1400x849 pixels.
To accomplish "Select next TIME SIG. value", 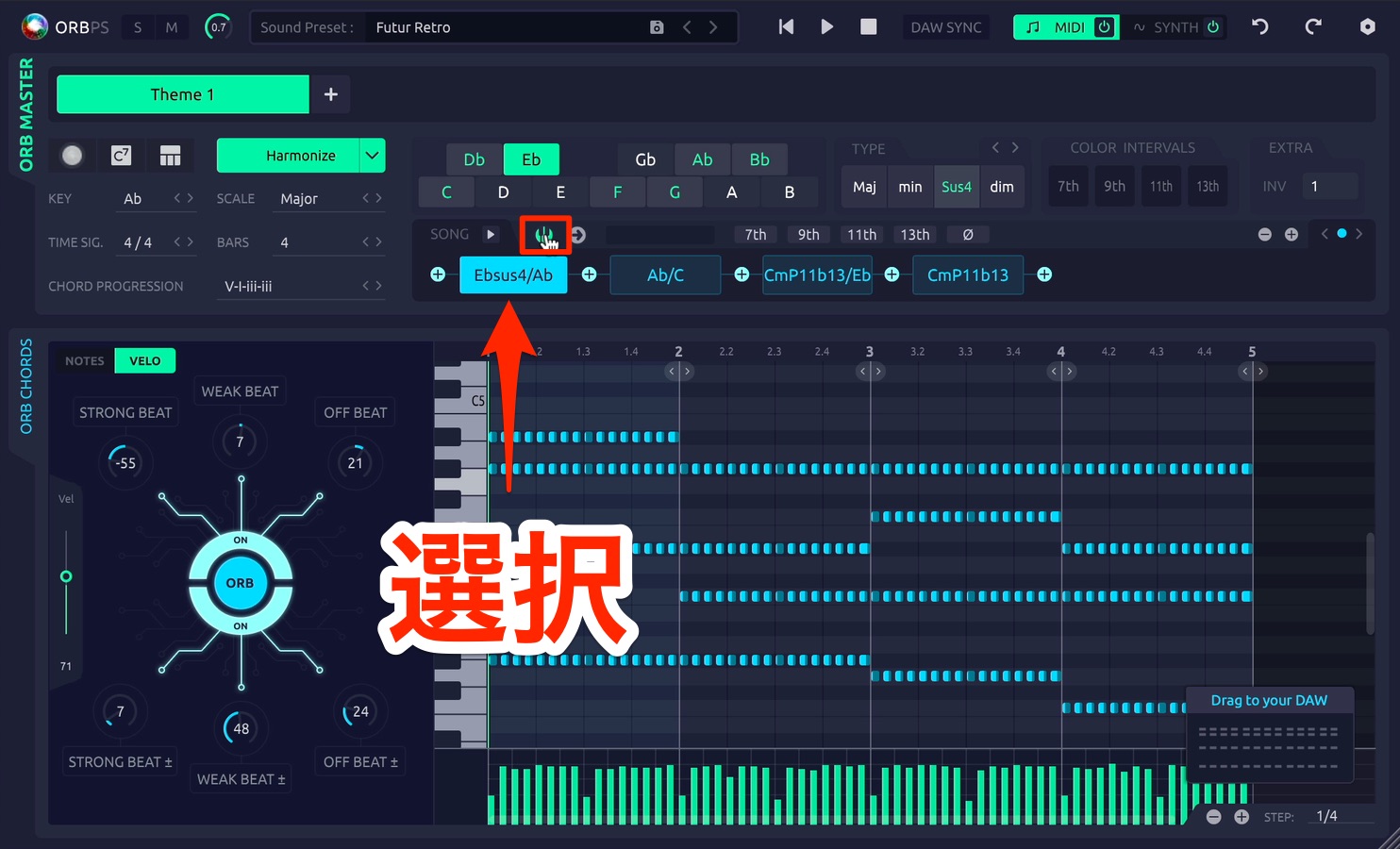I will pyautogui.click(x=191, y=242).
